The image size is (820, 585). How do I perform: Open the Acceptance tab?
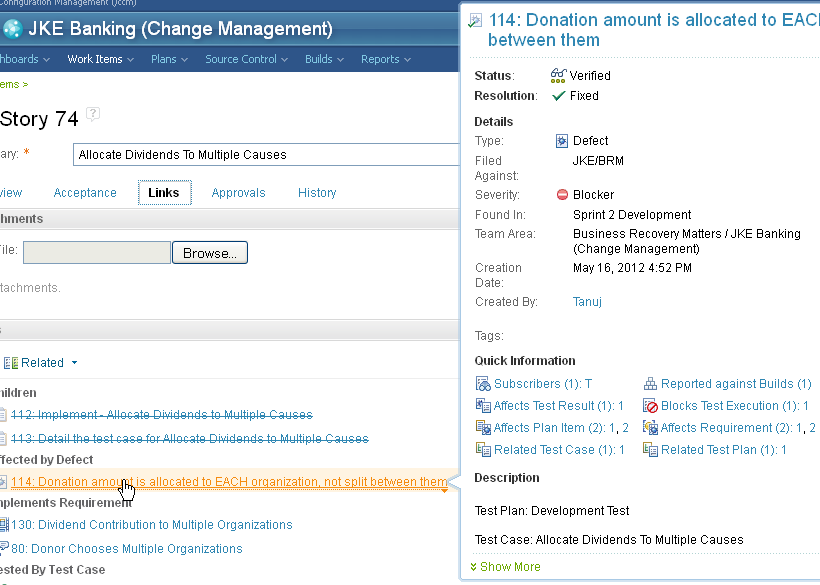pos(85,193)
